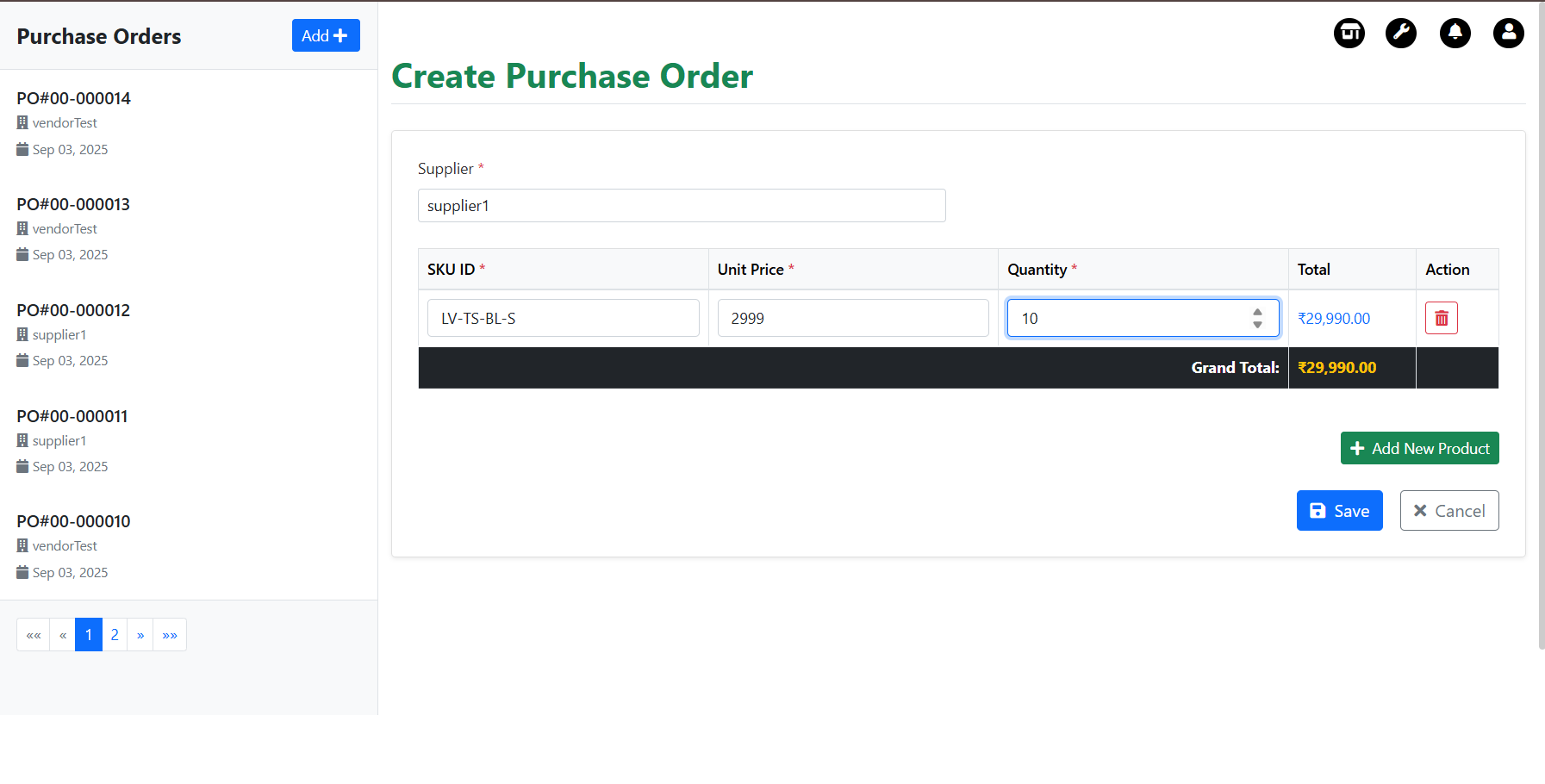
Task: Go to next page of orders
Action: [x=140, y=635]
